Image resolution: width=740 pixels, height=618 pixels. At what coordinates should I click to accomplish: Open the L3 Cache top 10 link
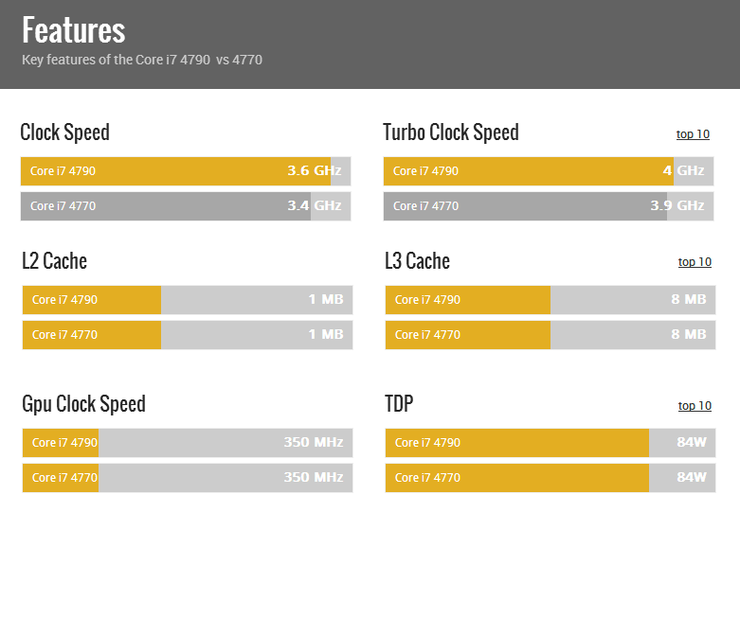pyautogui.click(x=694, y=262)
